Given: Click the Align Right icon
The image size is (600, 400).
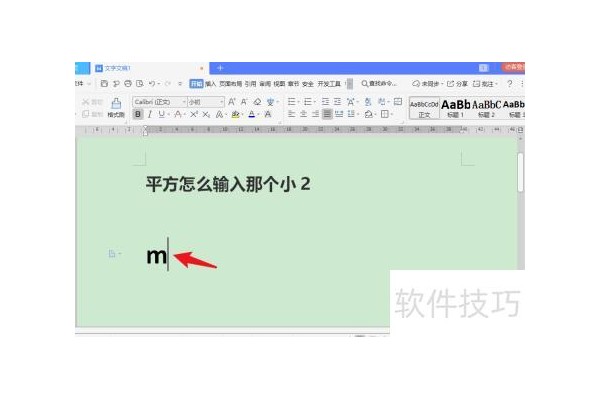Looking at the screenshot, I should tap(315, 114).
